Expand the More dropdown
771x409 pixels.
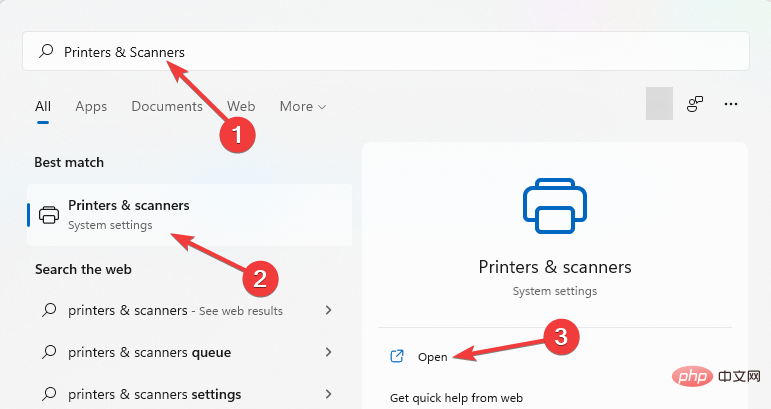(302, 106)
